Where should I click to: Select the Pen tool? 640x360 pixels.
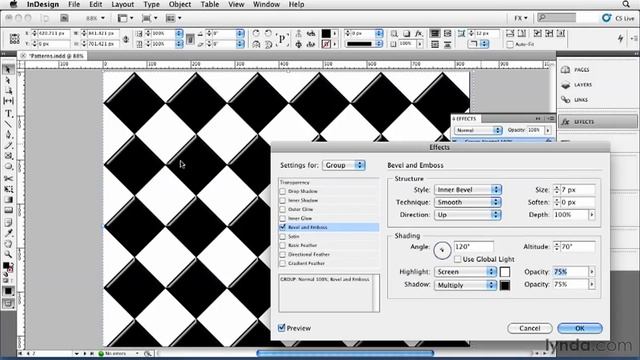(8, 135)
